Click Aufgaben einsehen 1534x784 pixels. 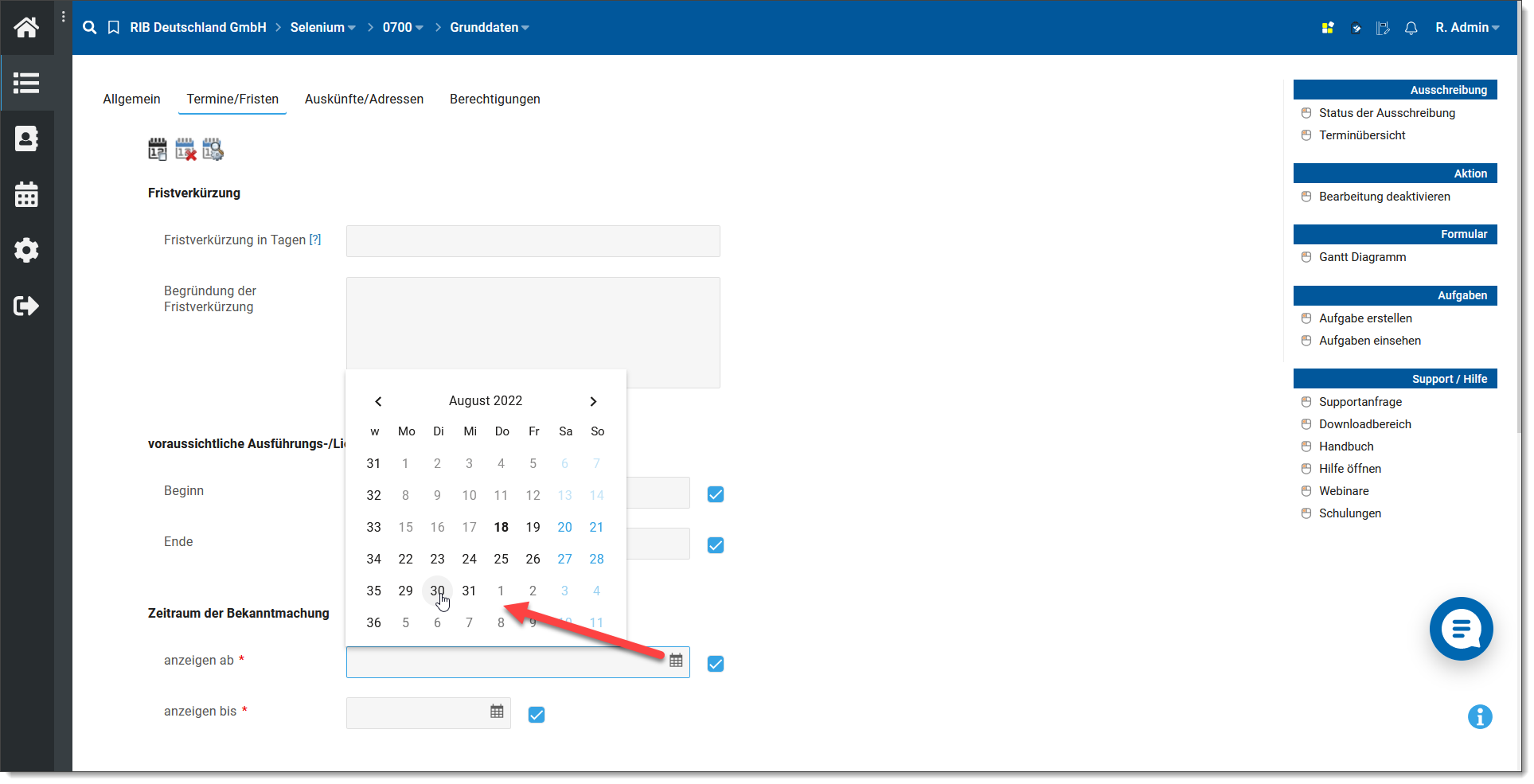[1369, 341]
